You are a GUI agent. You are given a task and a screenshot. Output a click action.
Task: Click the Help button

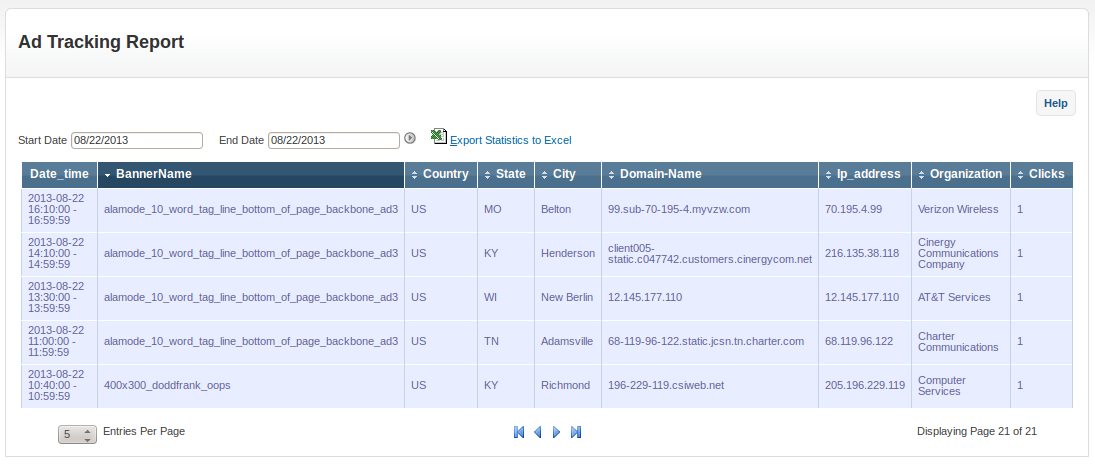point(1055,103)
